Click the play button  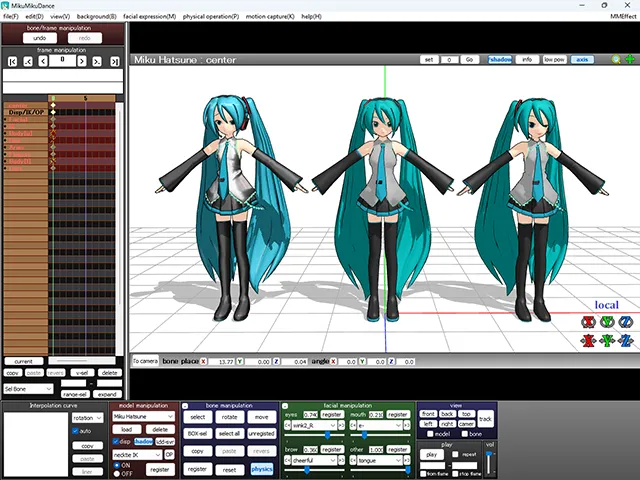coord(432,454)
